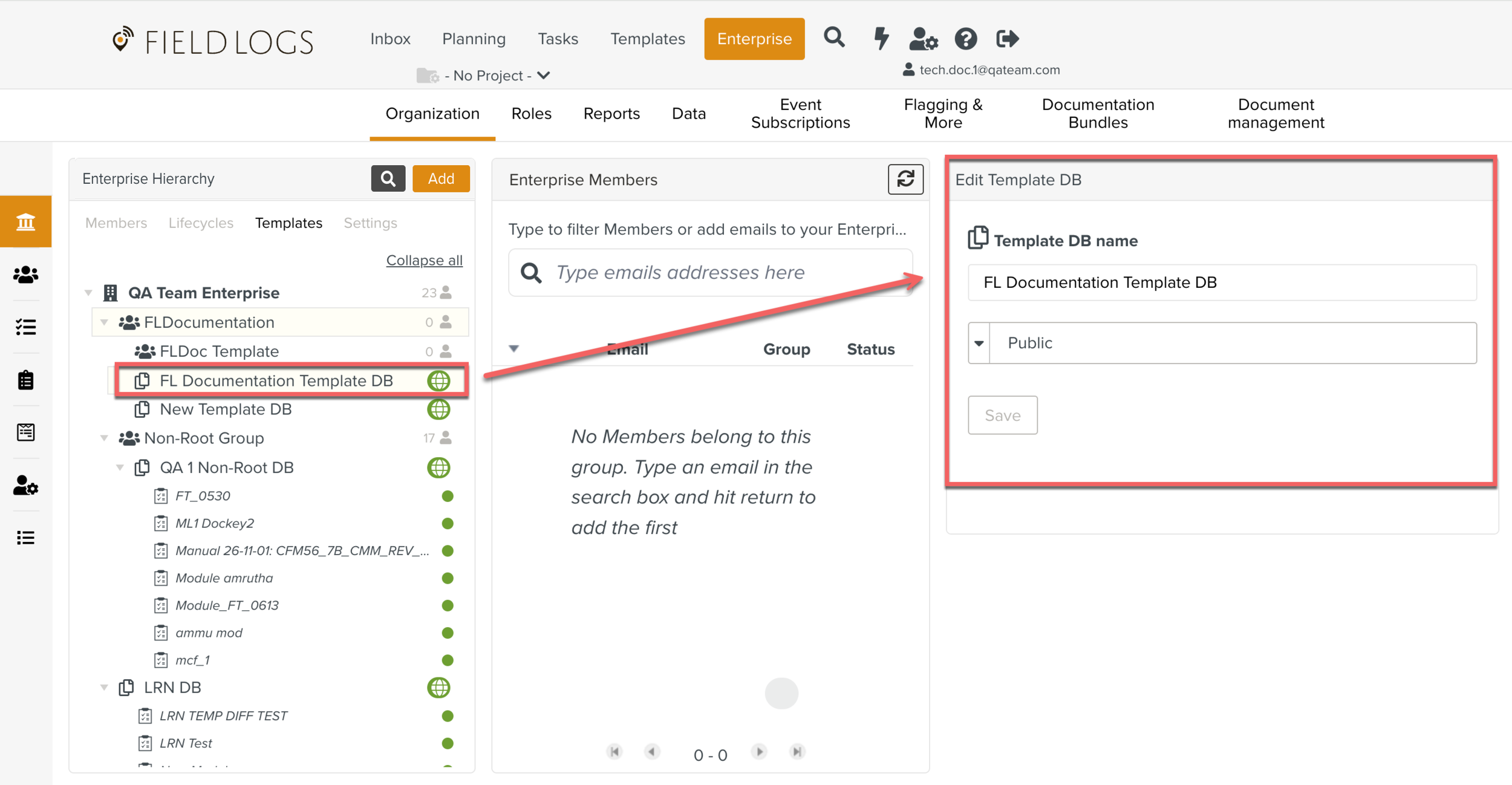1512x785 pixels.
Task: Toggle green status dot for FT_0530
Action: [448, 496]
